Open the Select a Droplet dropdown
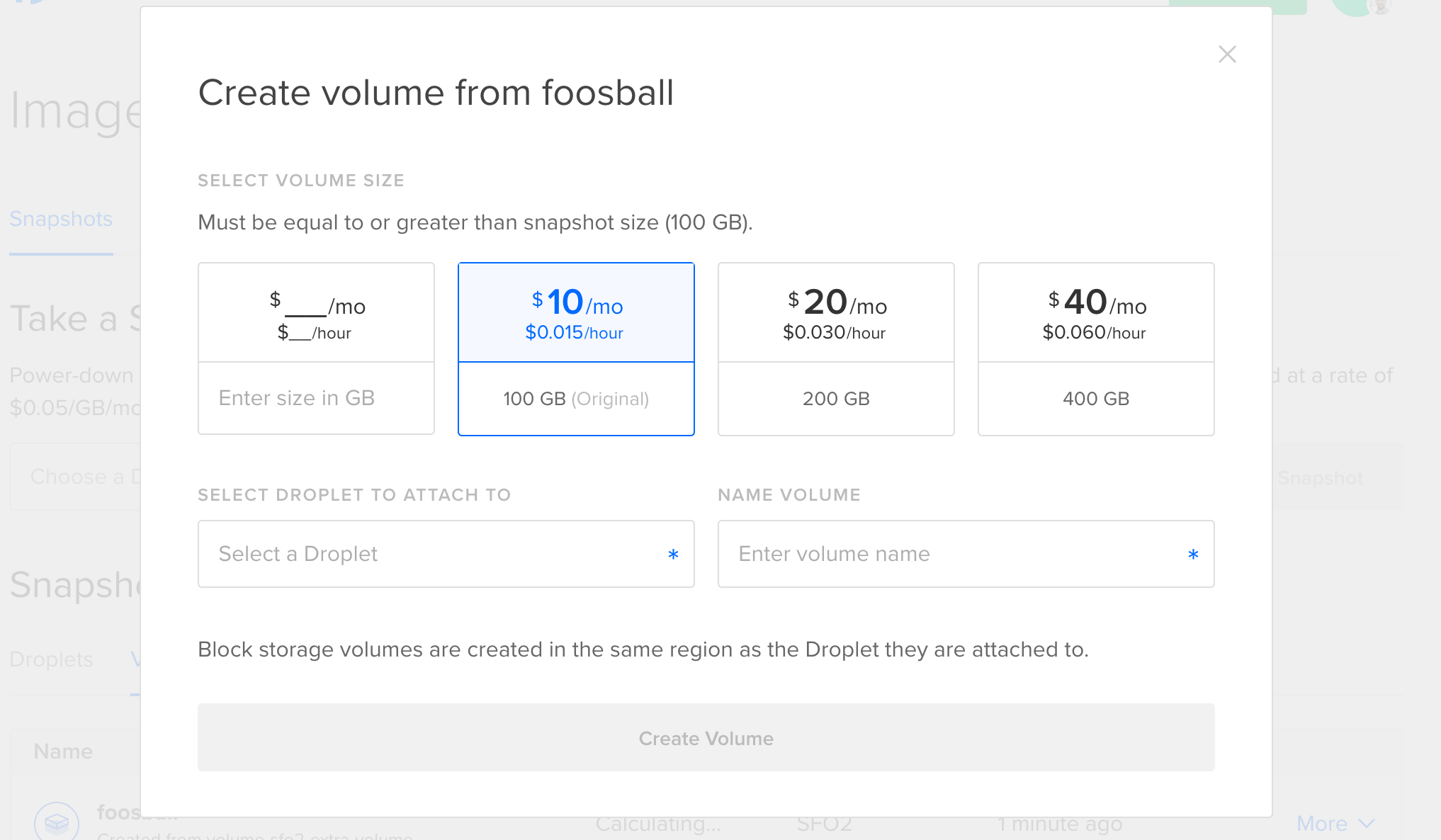 [x=446, y=554]
